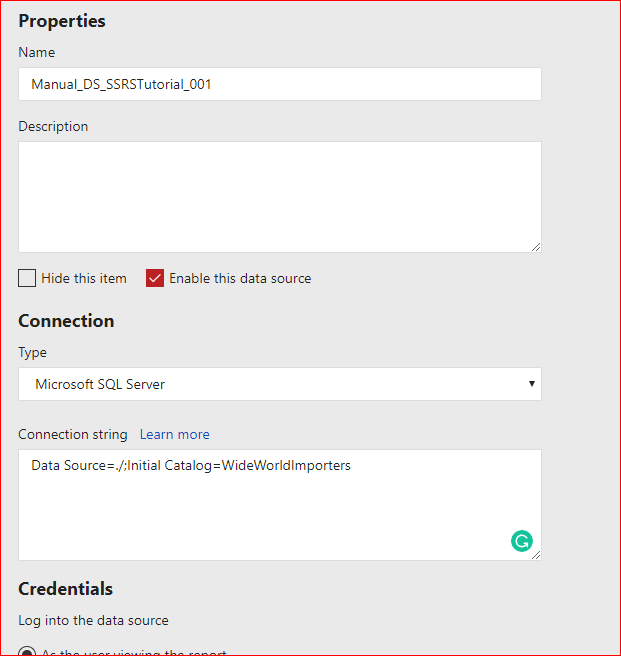621x656 pixels.
Task: Open the Learn more link
Action: pos(174,434)
